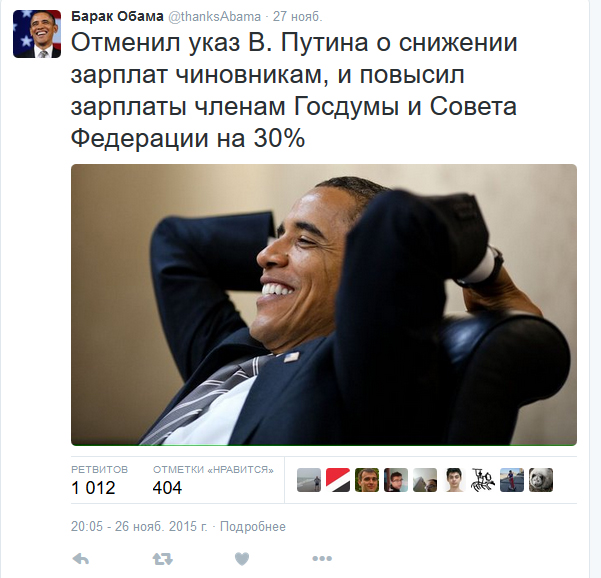Open the red, white and black flag avatar
Viewport: 601px width, 578px height.
338,480
